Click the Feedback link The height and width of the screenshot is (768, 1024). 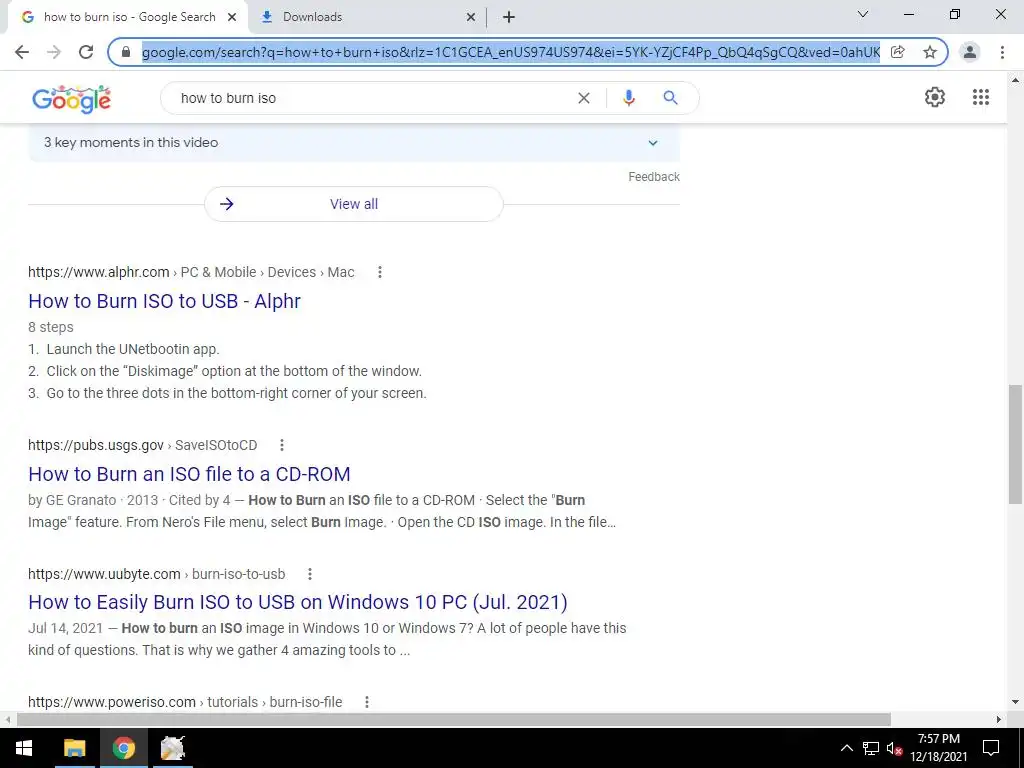[654, 177]
